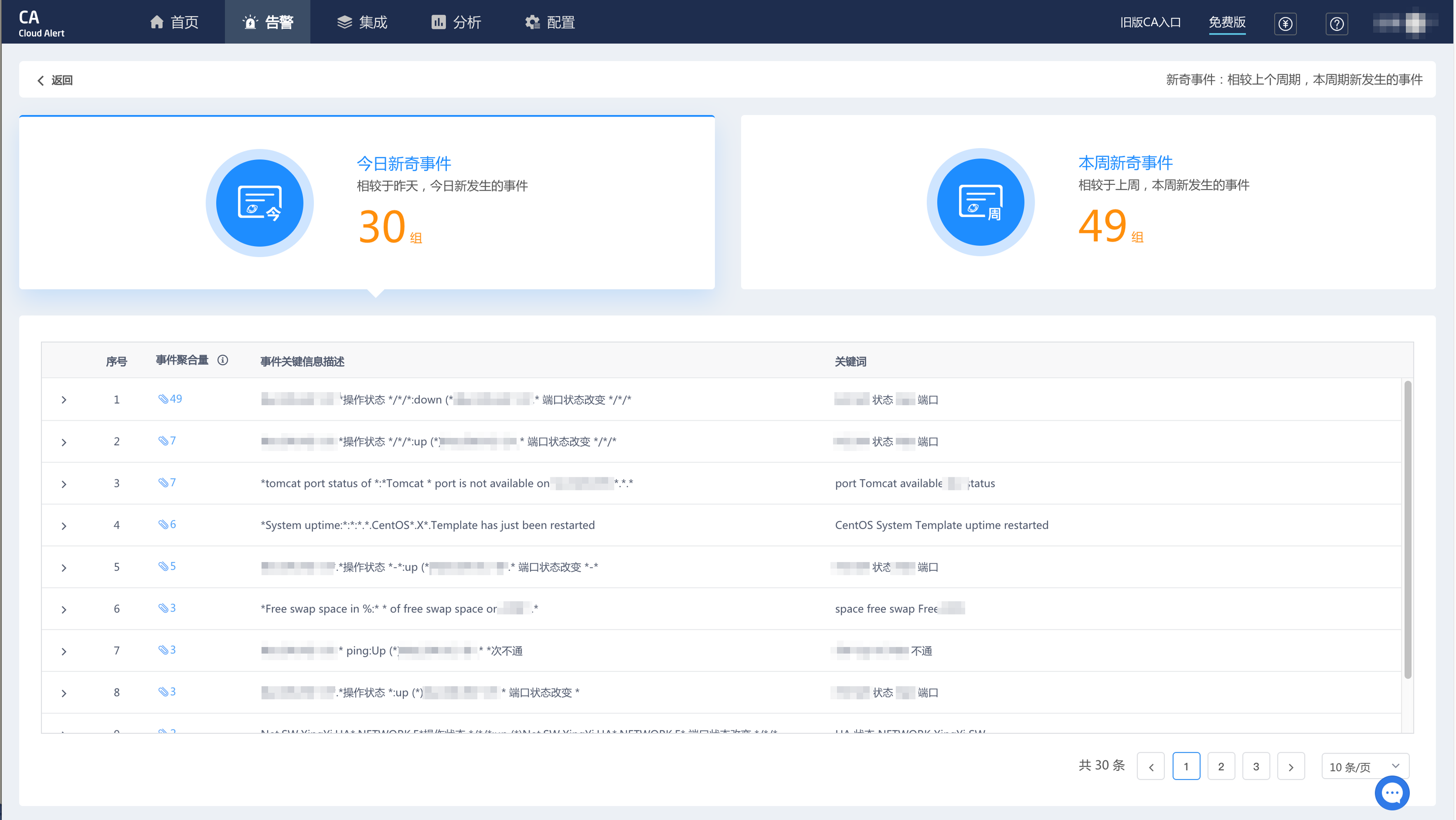Click the 本周新奇事件 circular icon
Image resolution: width=1456 pixels, height=820 pixels.
coord(980,202)
